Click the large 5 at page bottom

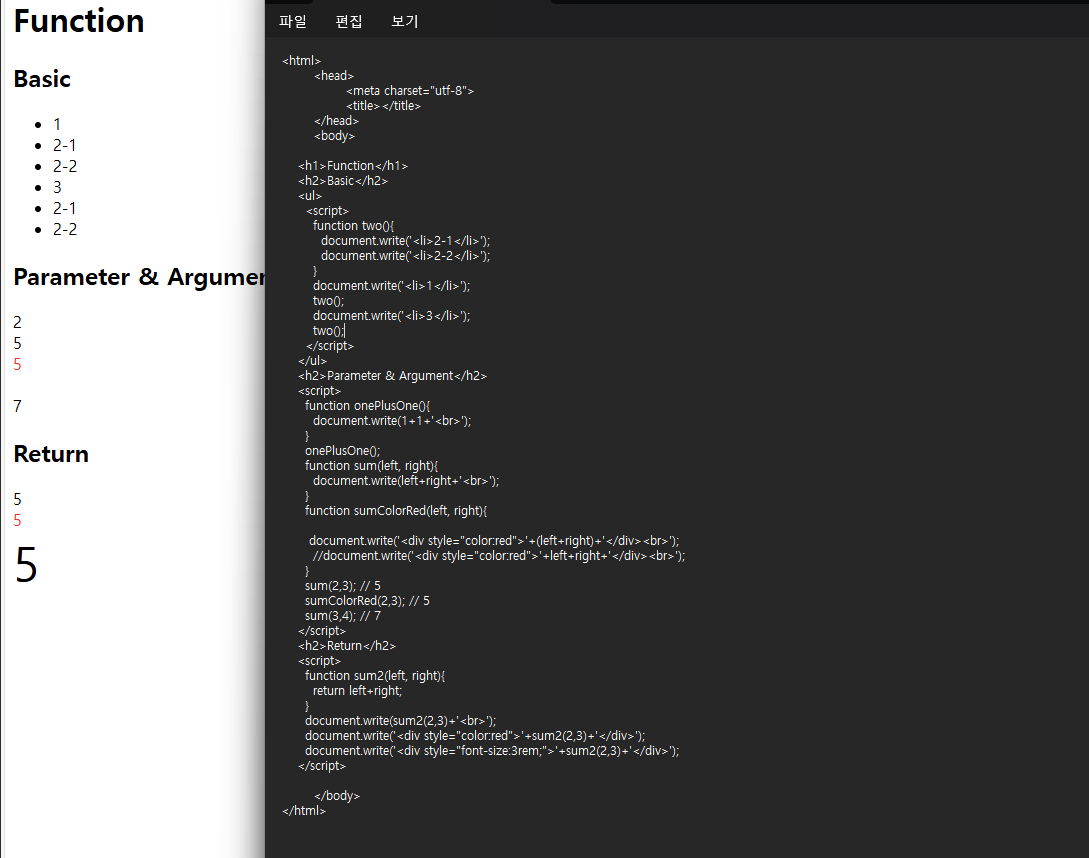pos(26,565)
